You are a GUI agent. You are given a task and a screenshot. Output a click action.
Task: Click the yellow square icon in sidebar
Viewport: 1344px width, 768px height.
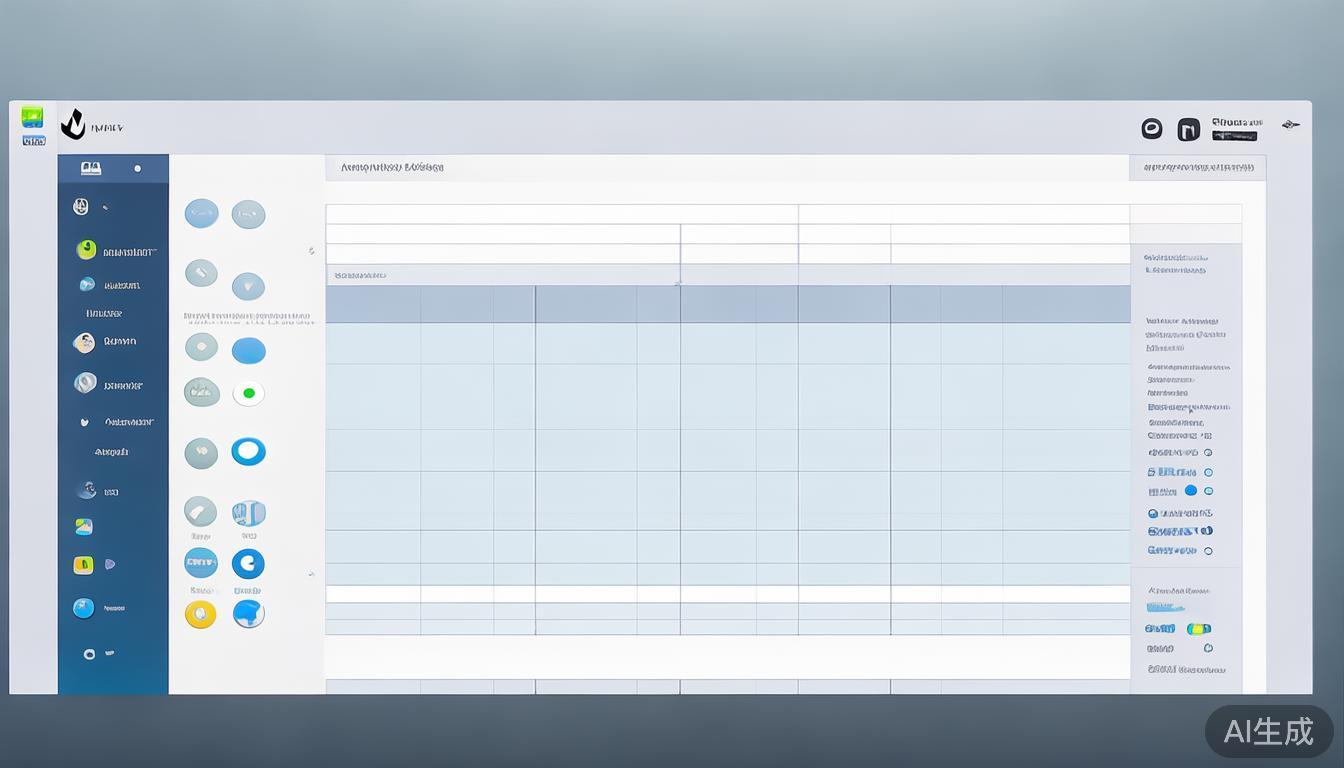[83, 565]
